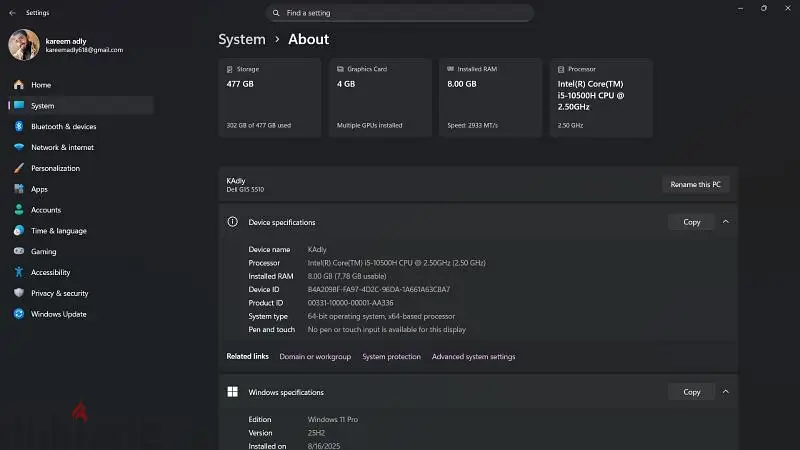Click the Accounts person icon
Viewport: 800px width, 450px height.
click(x=19, y=210)
